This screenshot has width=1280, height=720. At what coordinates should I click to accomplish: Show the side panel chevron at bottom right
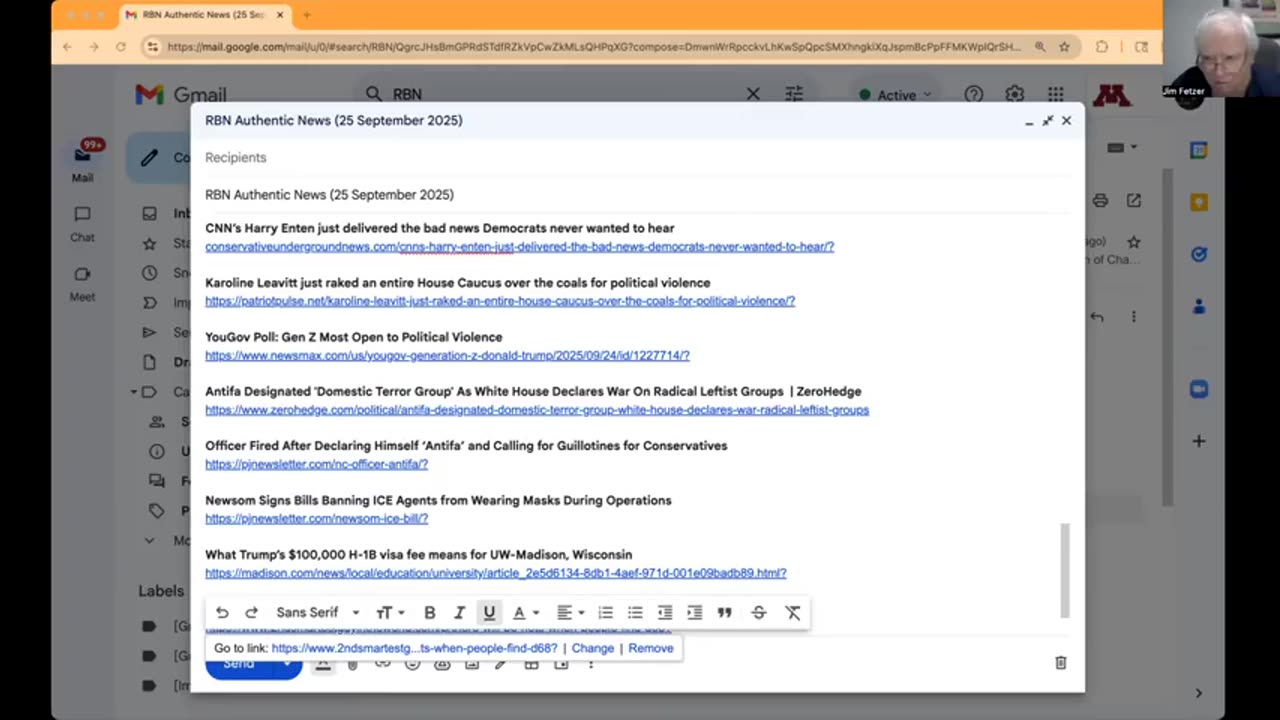pyautogui.click(x=1199, y=693)
